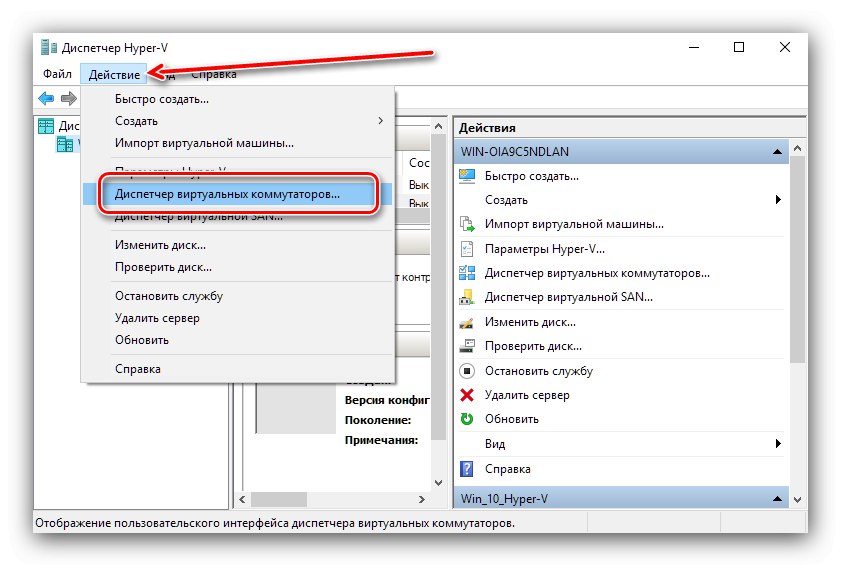Click Virtual Switch Manager icon in Actions pane
The image size is (841, 566).
467,273
